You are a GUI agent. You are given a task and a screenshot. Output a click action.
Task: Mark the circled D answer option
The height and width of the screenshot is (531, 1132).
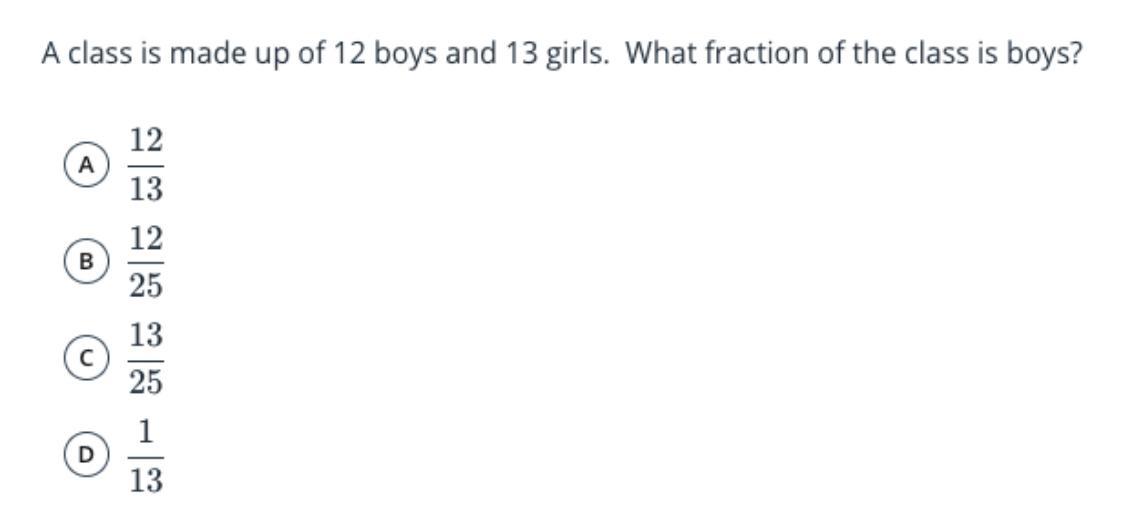[85, 455]
